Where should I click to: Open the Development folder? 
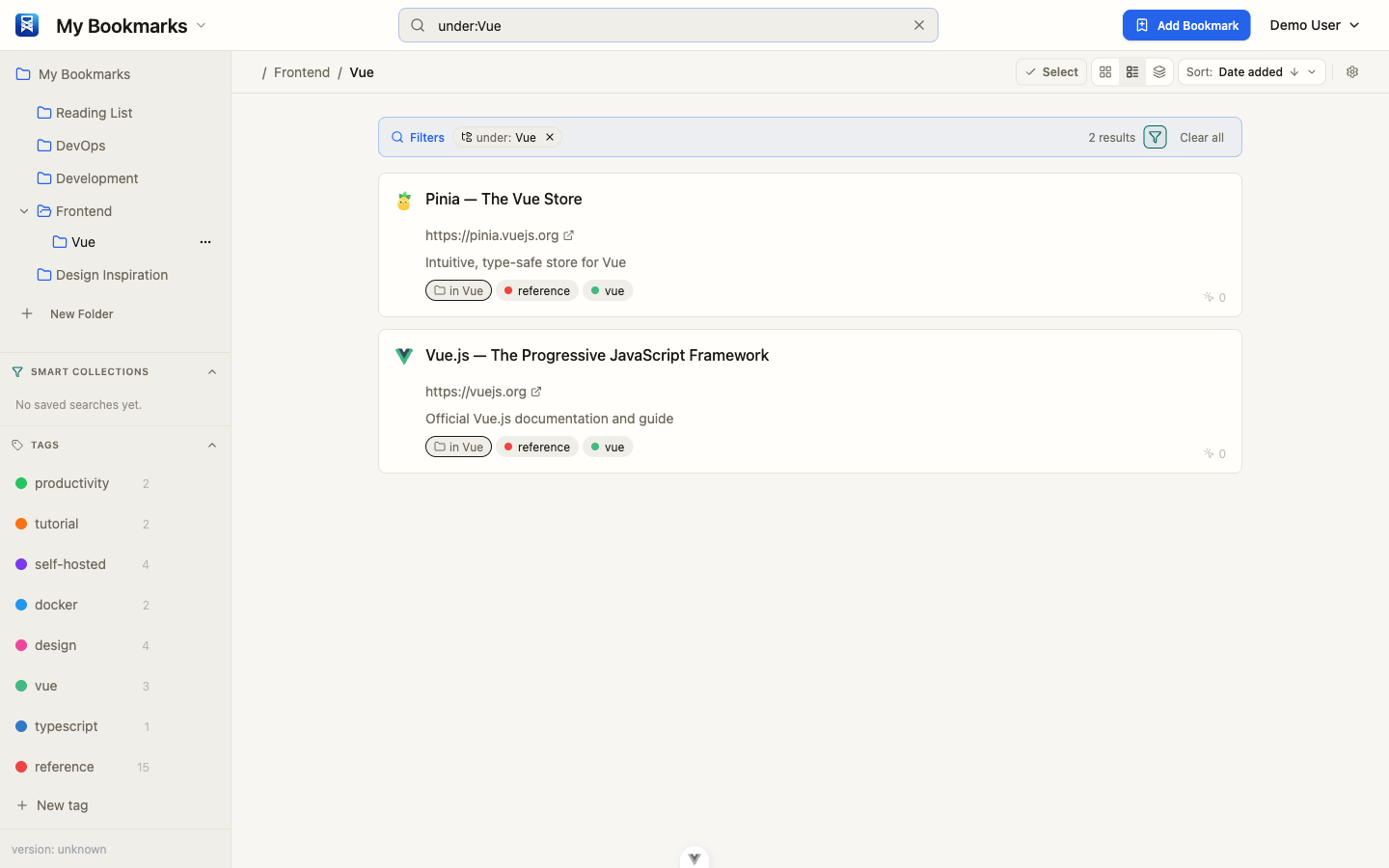click(96, 178)
